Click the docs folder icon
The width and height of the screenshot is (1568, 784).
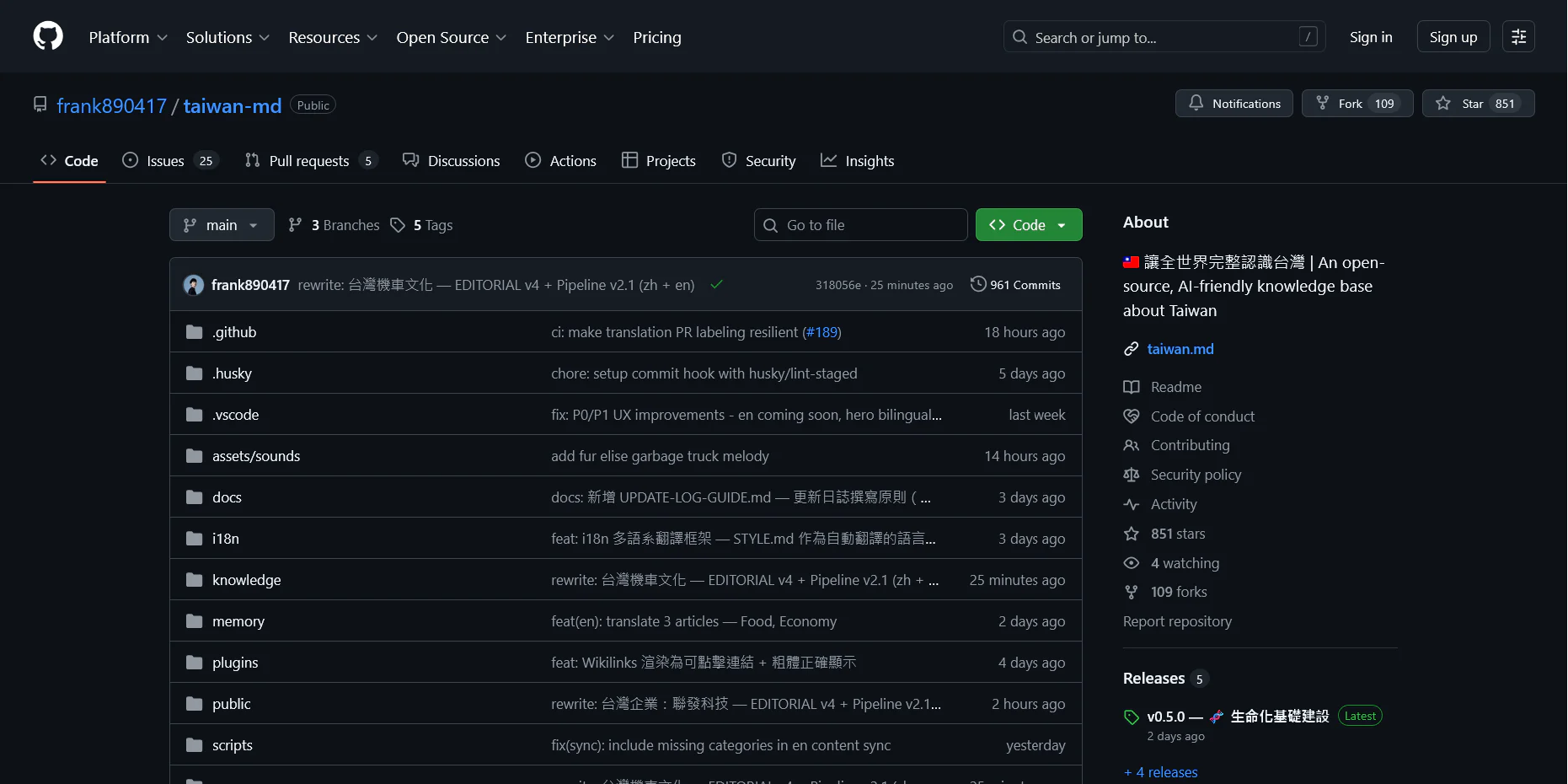195,497
